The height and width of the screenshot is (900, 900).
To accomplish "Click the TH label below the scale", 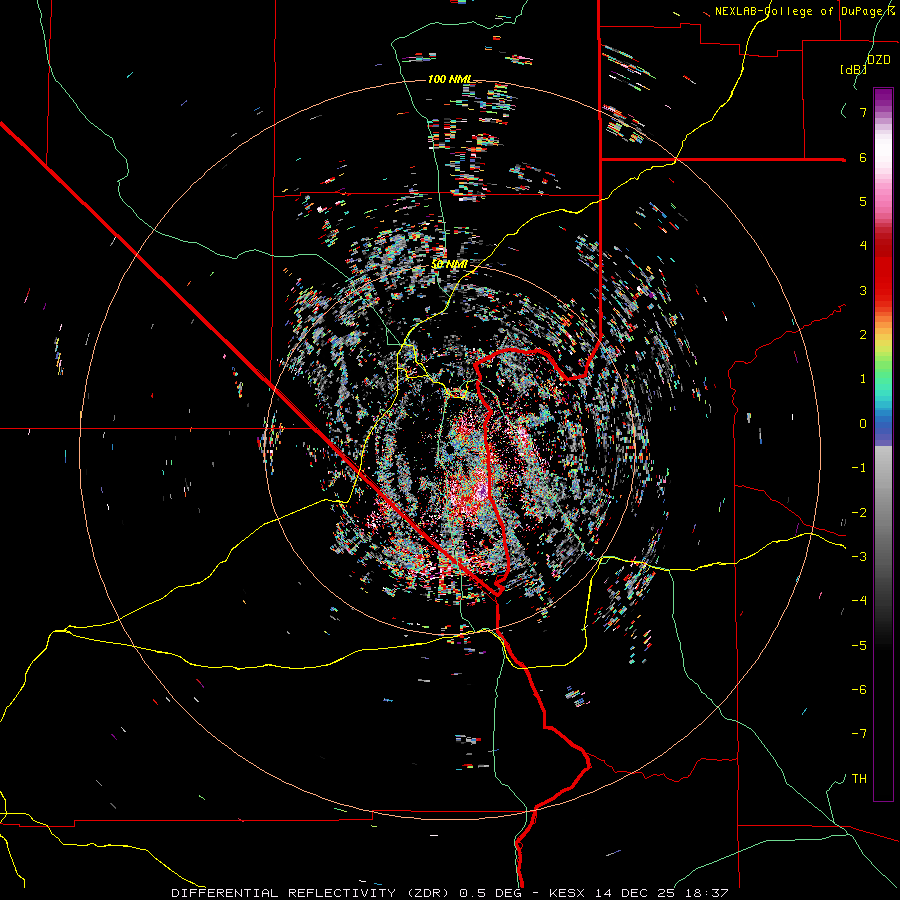I will pos(859,779).
